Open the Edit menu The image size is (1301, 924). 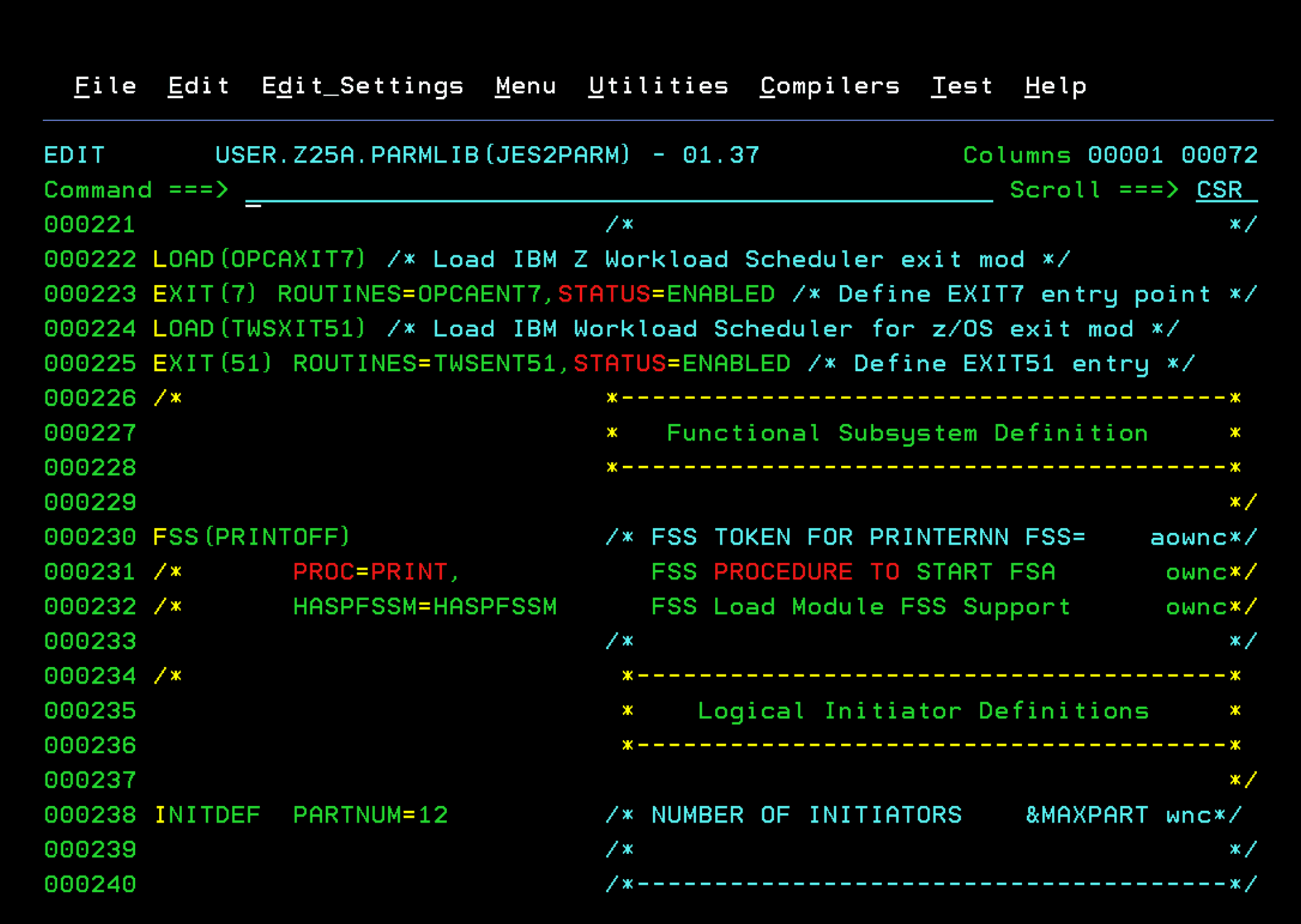(198, 86)
